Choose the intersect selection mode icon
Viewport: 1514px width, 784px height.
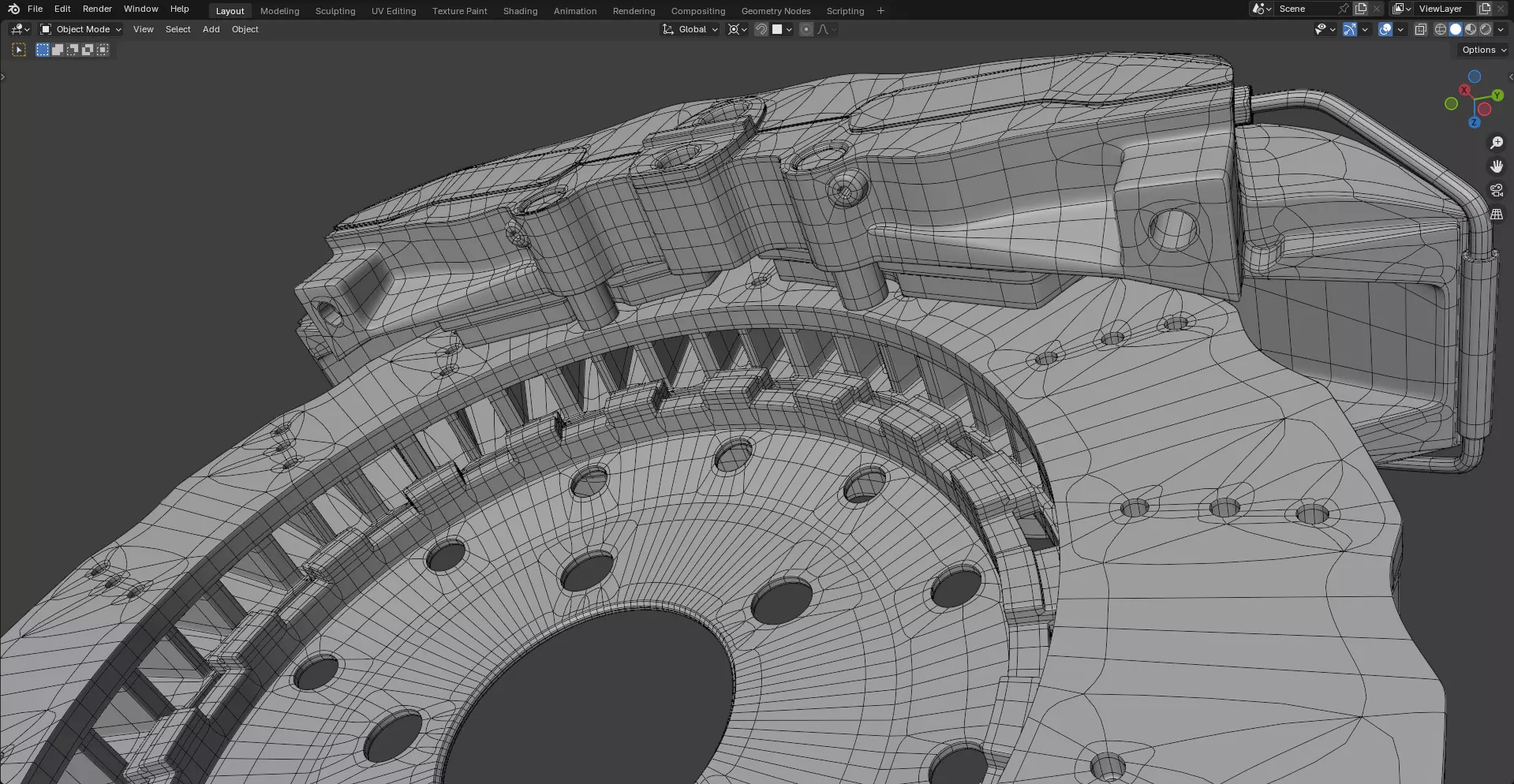pyautogui.click(x=103, y=50)
